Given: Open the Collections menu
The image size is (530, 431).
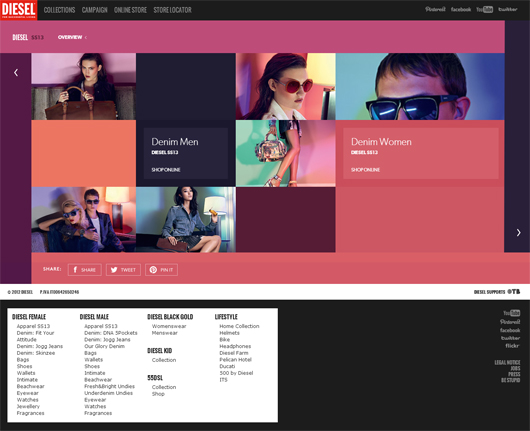Looking at the screenshot, I should tap(59, 10).
